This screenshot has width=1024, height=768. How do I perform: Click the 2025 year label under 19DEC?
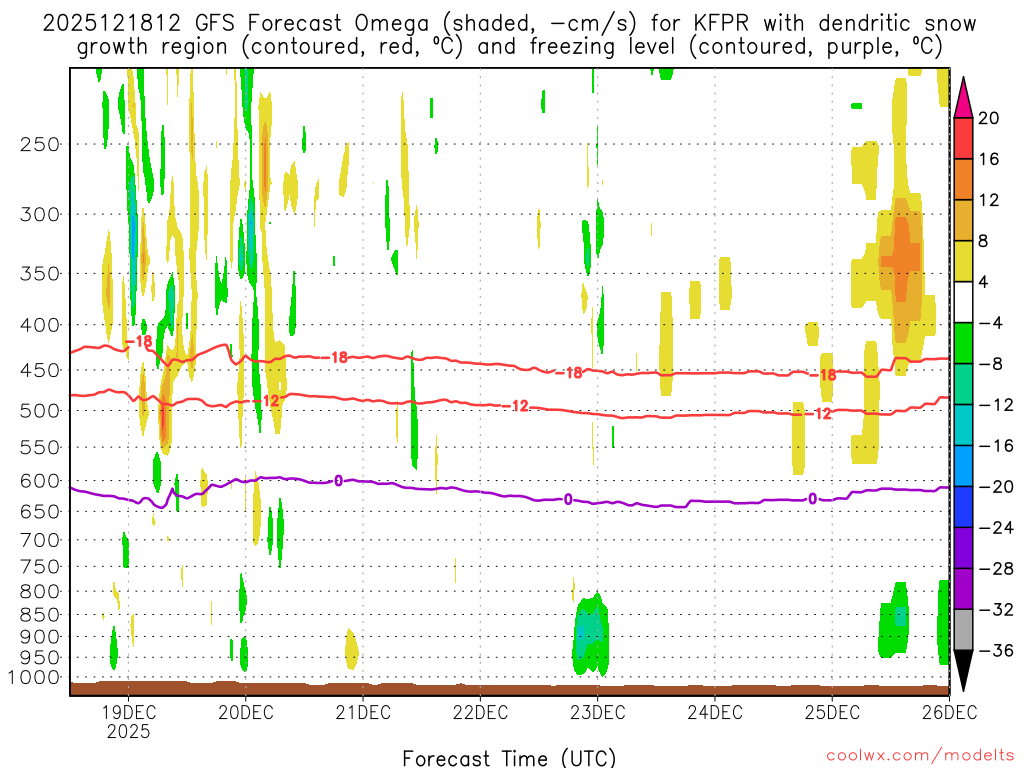[128, 731]
